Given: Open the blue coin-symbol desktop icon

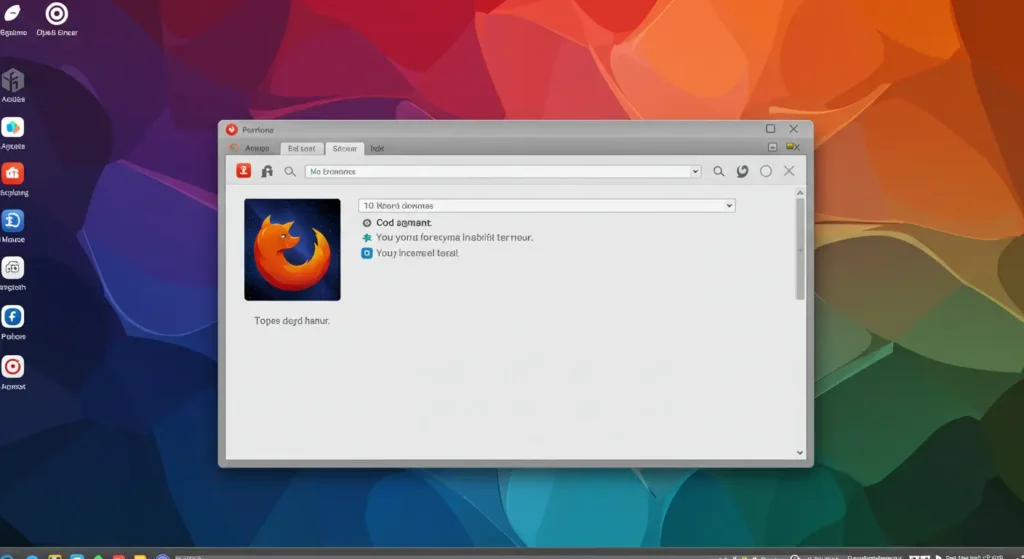Looking at the screenshot, I should [x=13, y=221].
